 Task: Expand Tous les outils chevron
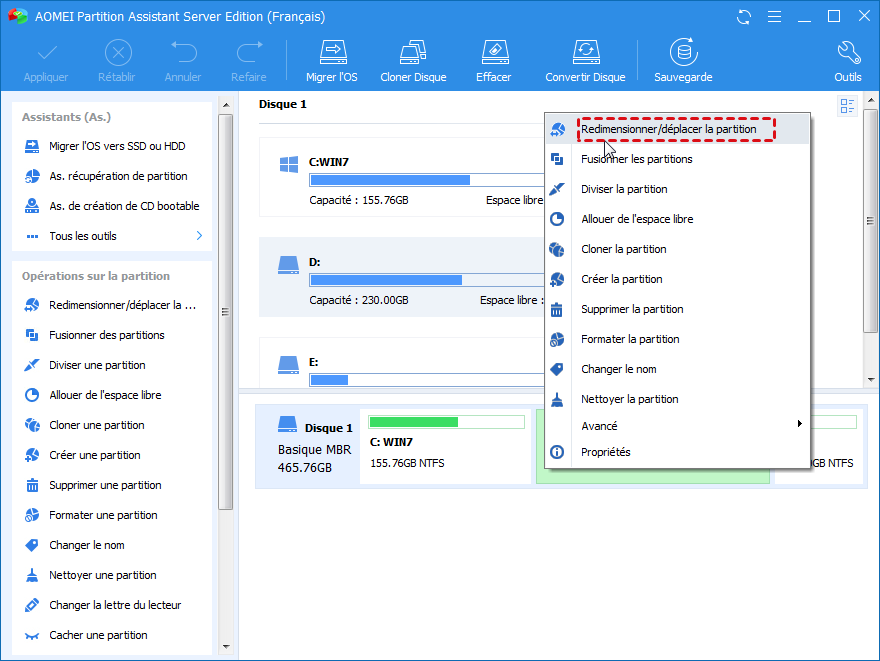coord(199,236)
